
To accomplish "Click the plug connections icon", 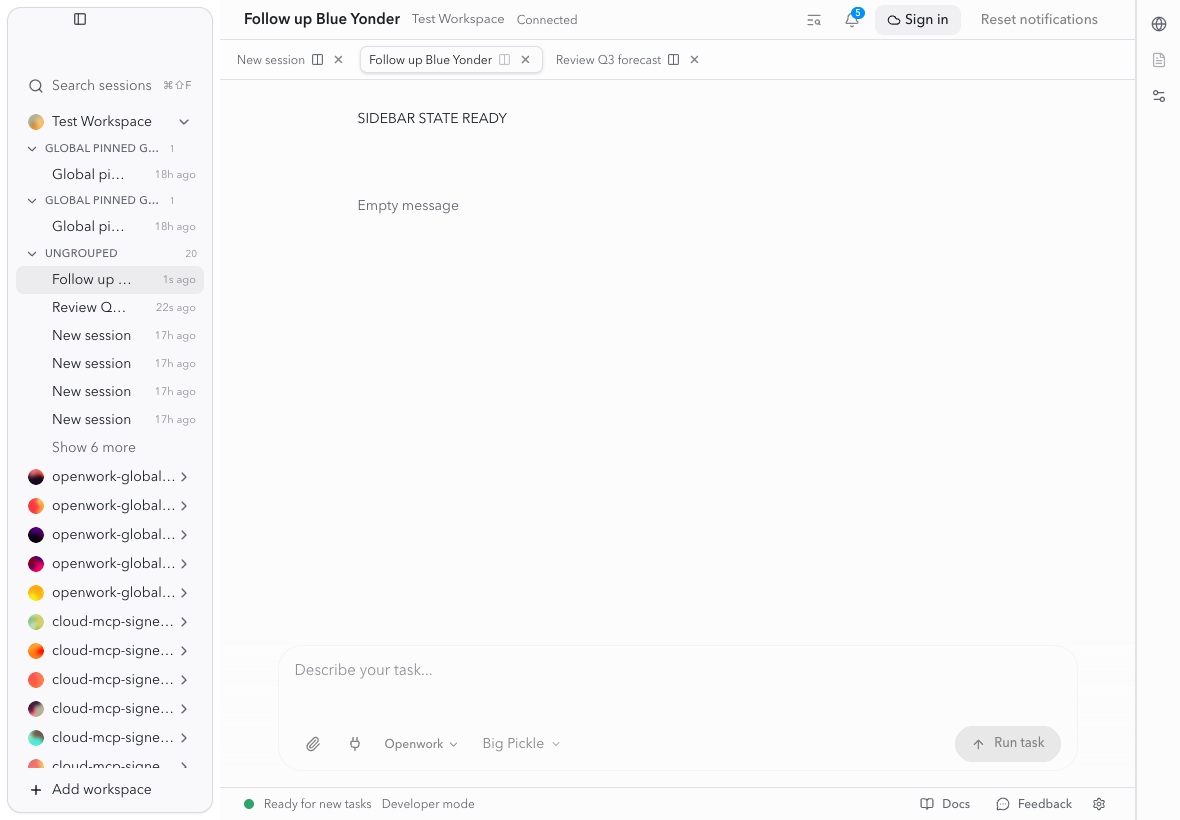I will point(354,744).
